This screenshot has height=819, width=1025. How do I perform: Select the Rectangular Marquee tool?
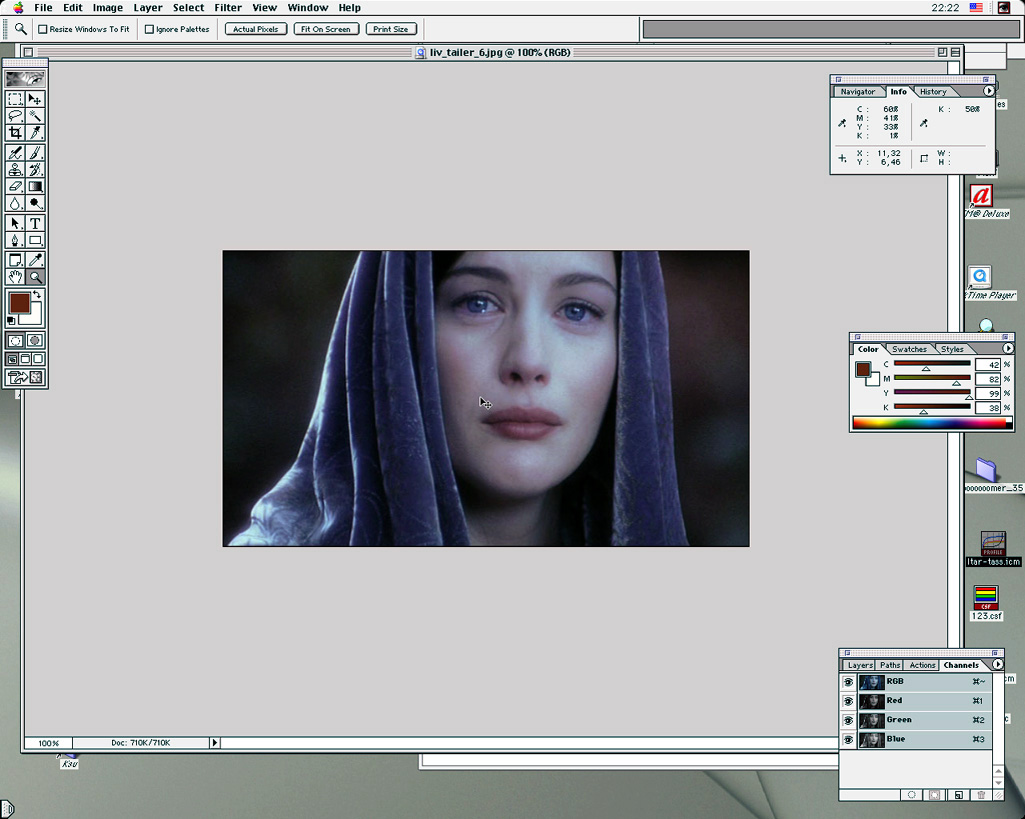click(x=15, y=99)
